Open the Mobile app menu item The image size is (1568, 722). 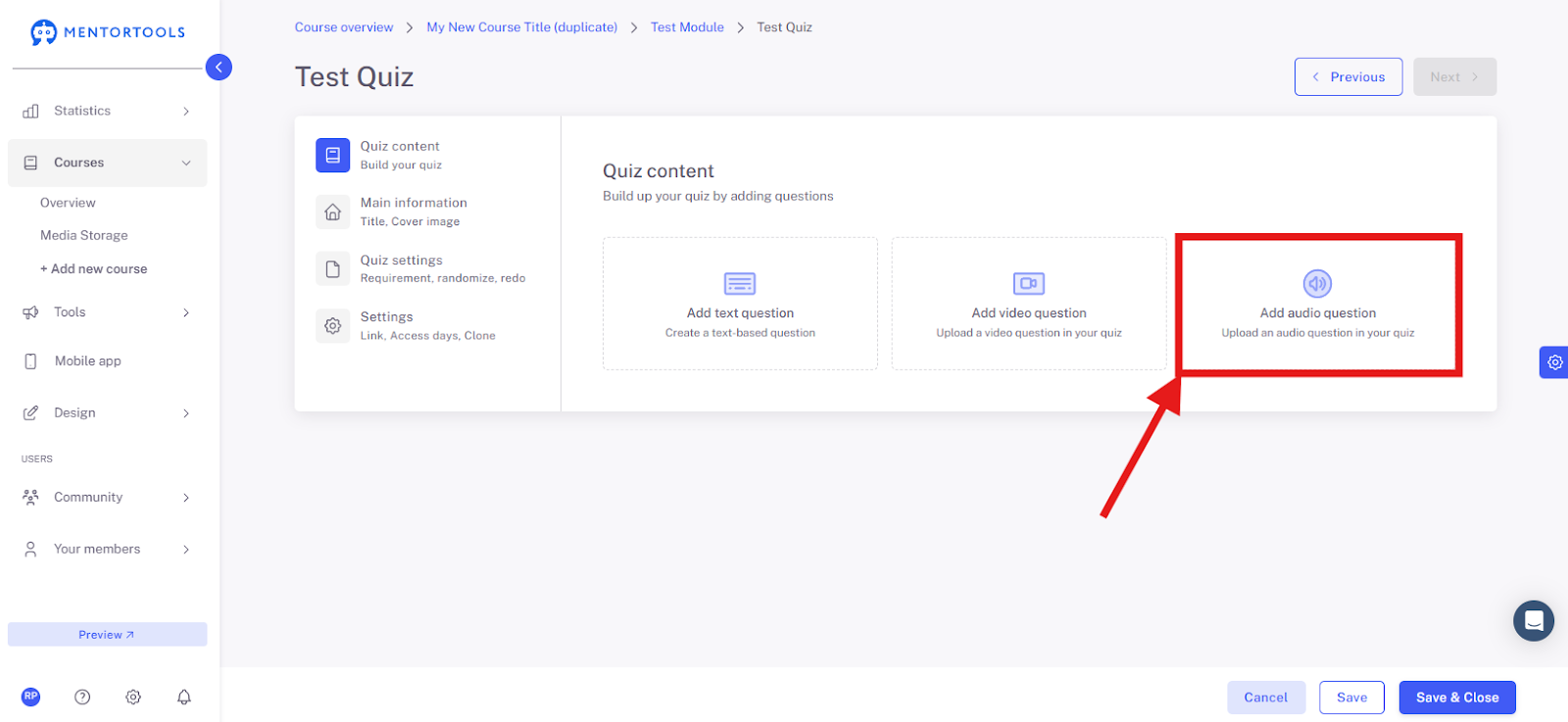point(108,361)
